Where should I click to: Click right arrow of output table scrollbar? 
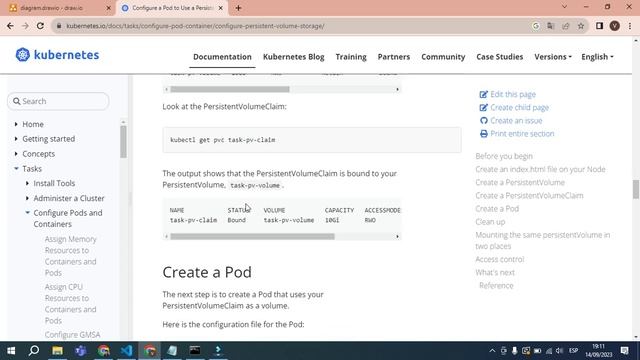[x=397, y=236]
